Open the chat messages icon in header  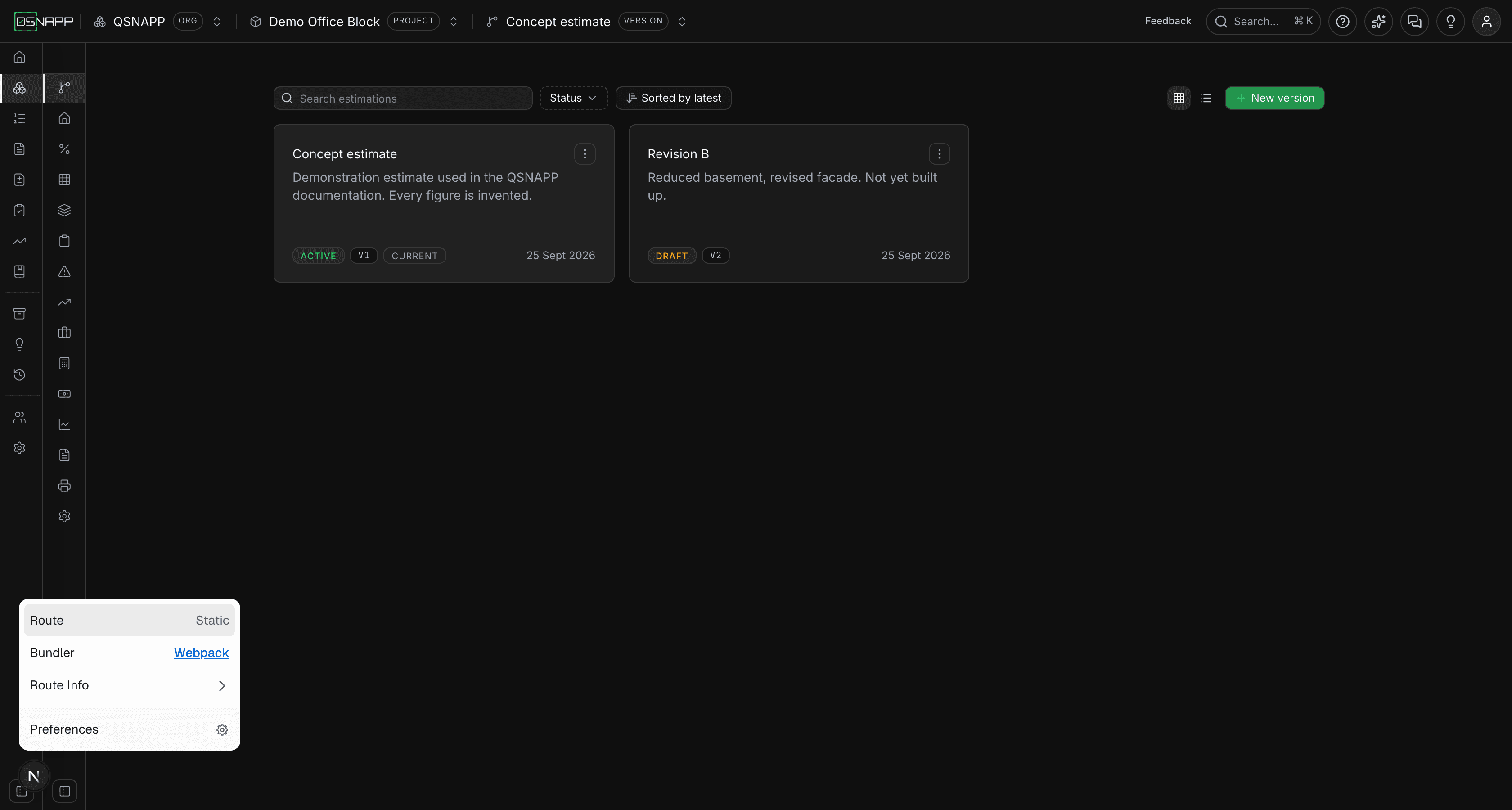(1414, 22)
